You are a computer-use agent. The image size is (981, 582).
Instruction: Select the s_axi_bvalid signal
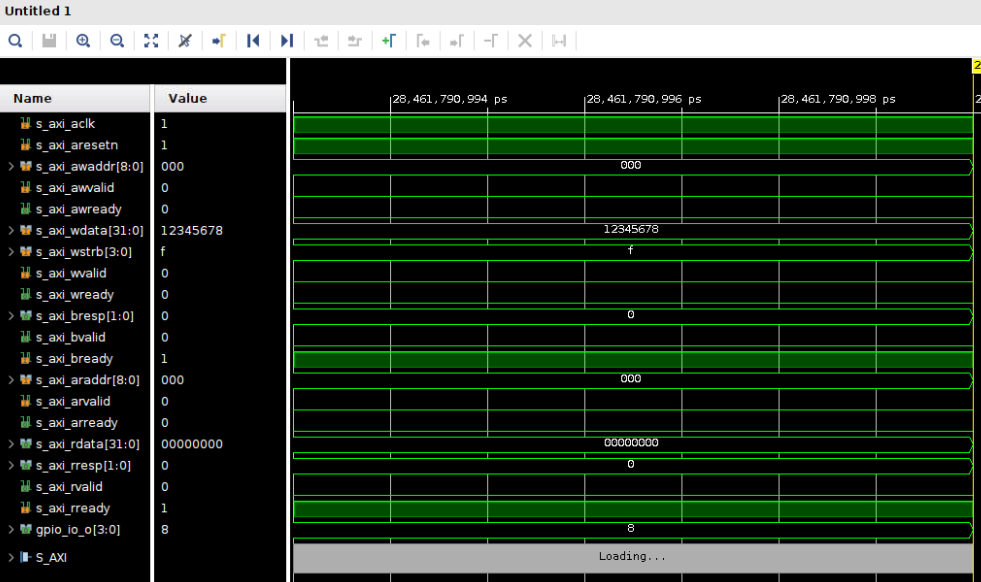[70, 337]
